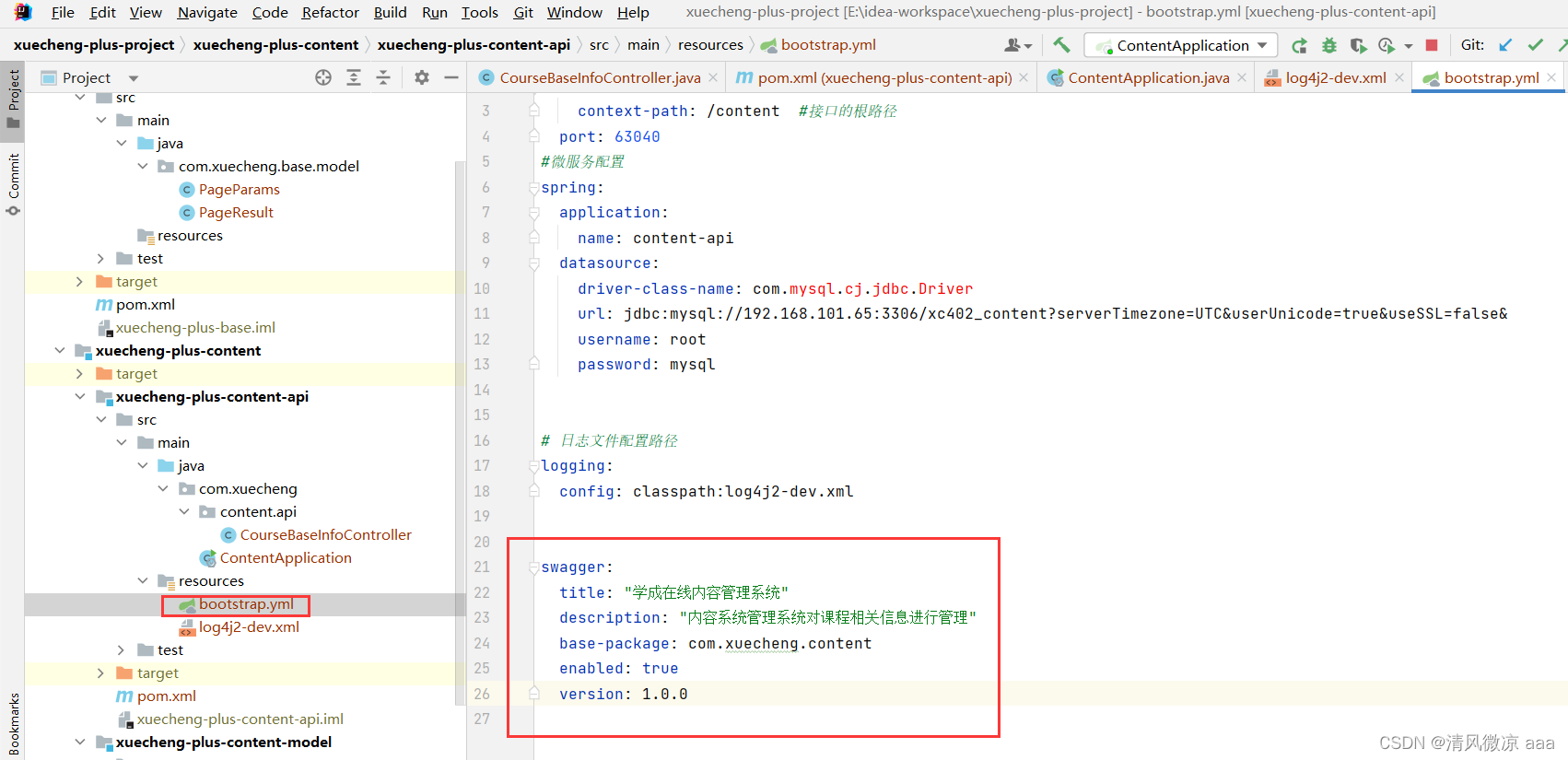Collapse the xuecheng-plus-content module node

60,351
